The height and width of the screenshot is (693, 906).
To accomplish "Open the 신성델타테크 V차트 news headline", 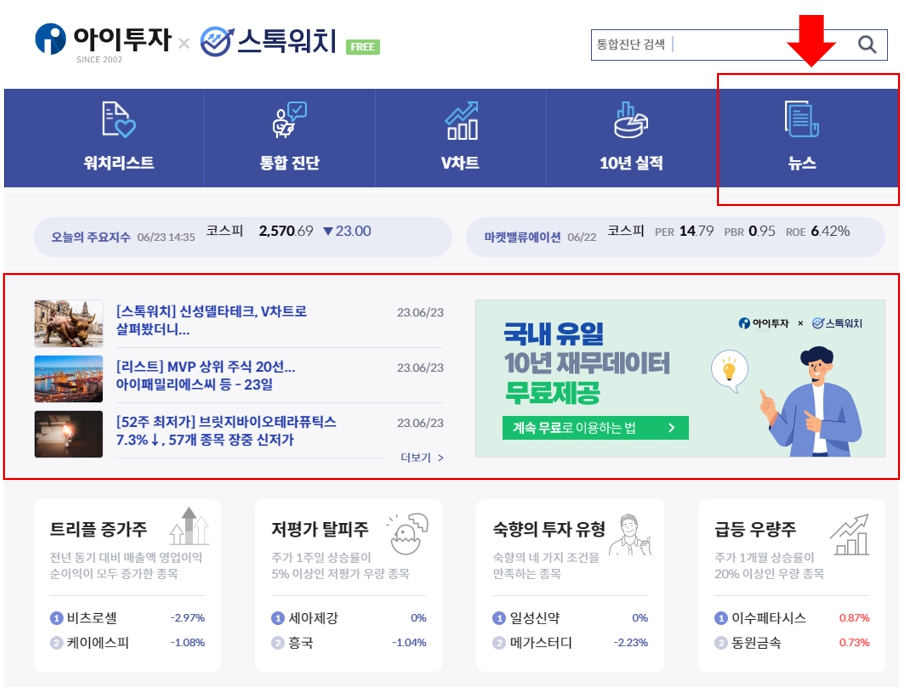I will click(x=211, y=320).
